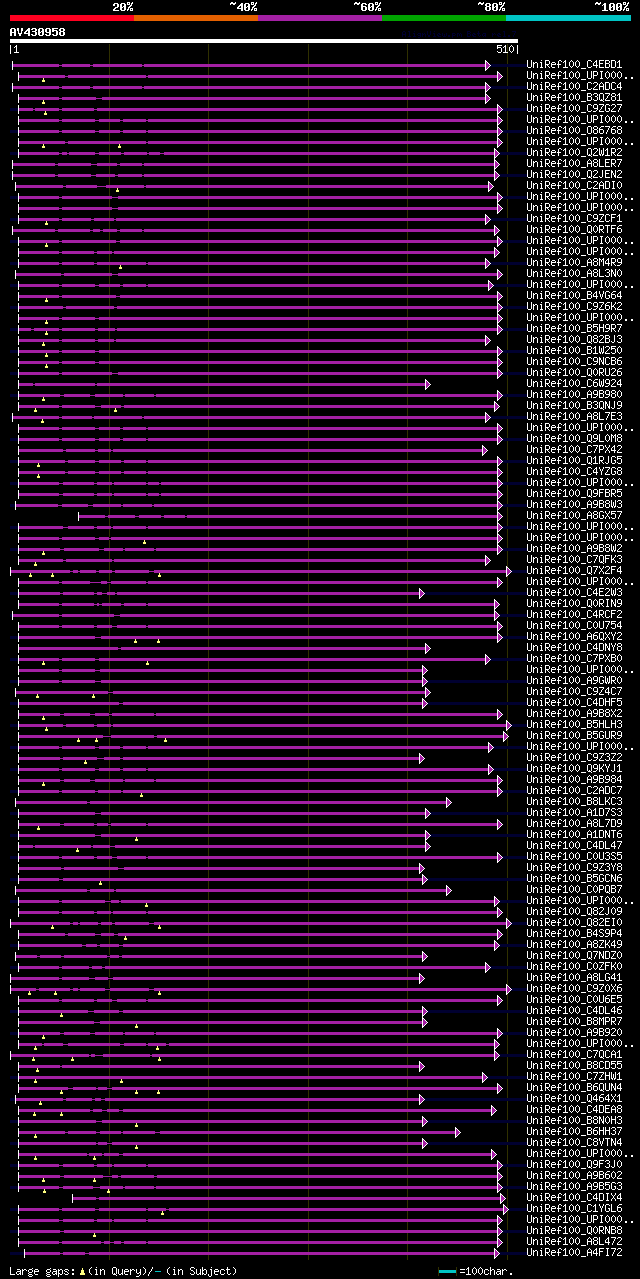Select the UniRef100_Q82EI0 label
The width and height of the screenshot is (640, 1279).
coord(574,923)
